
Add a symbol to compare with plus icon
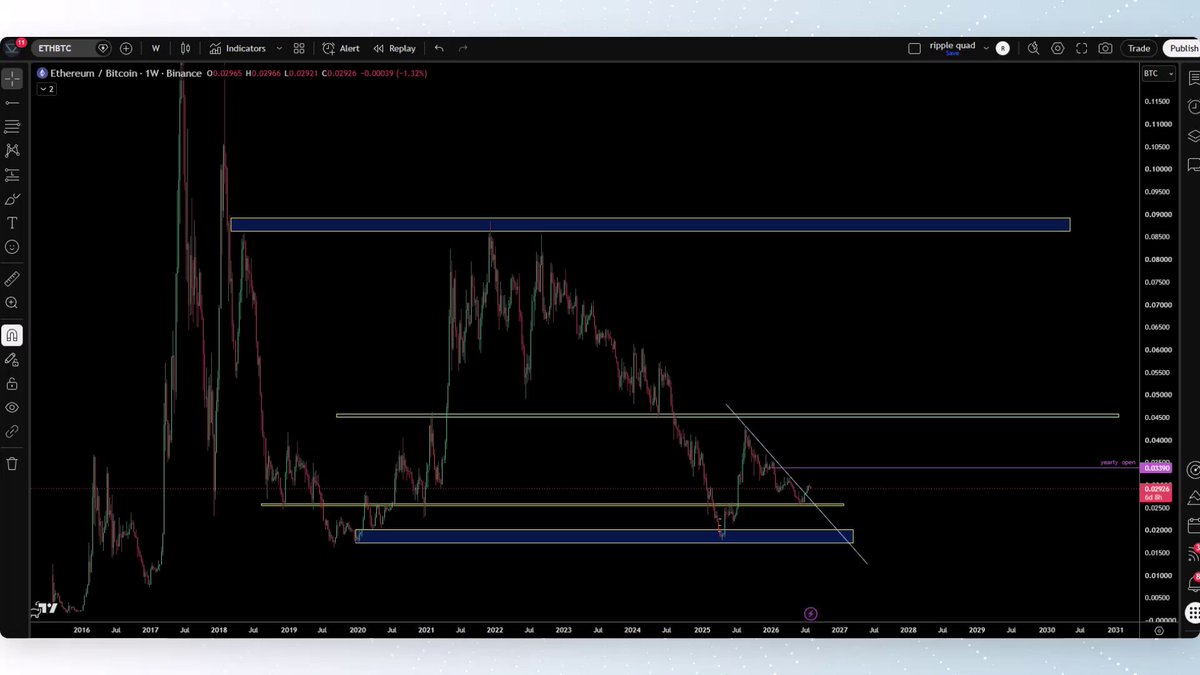tap(126, 48)
